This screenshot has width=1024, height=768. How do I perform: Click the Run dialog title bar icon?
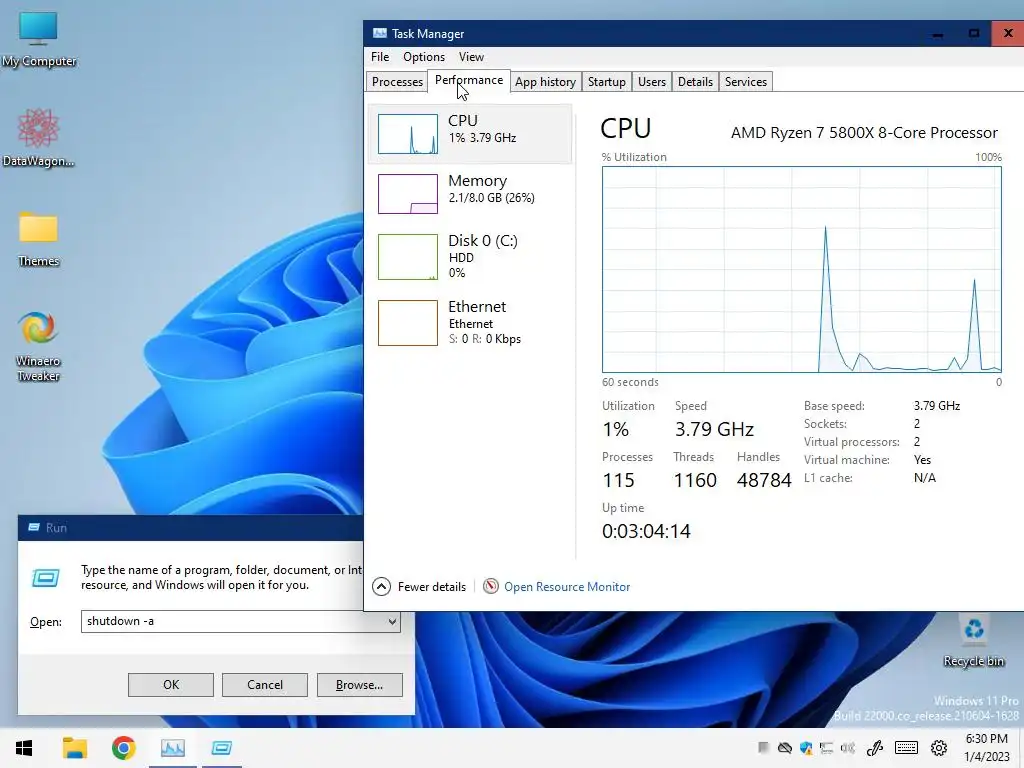[x=34, y=527]
